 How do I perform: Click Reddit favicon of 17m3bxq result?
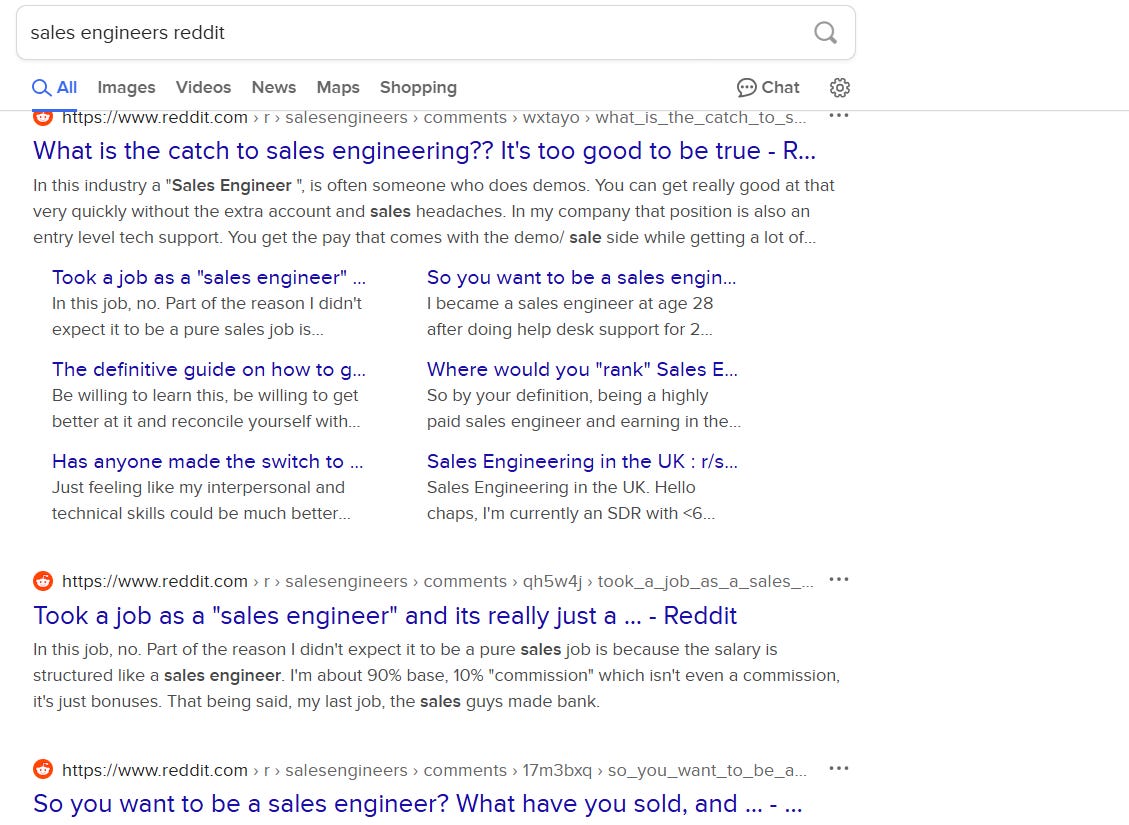(x=43, y=770)
